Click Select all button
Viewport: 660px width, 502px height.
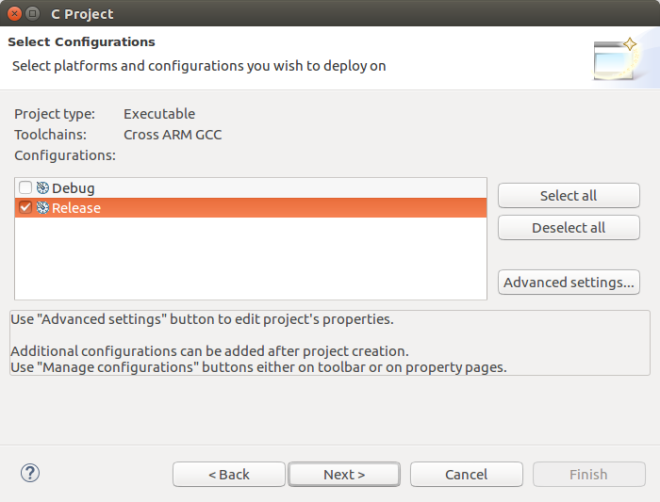[569, 196]
